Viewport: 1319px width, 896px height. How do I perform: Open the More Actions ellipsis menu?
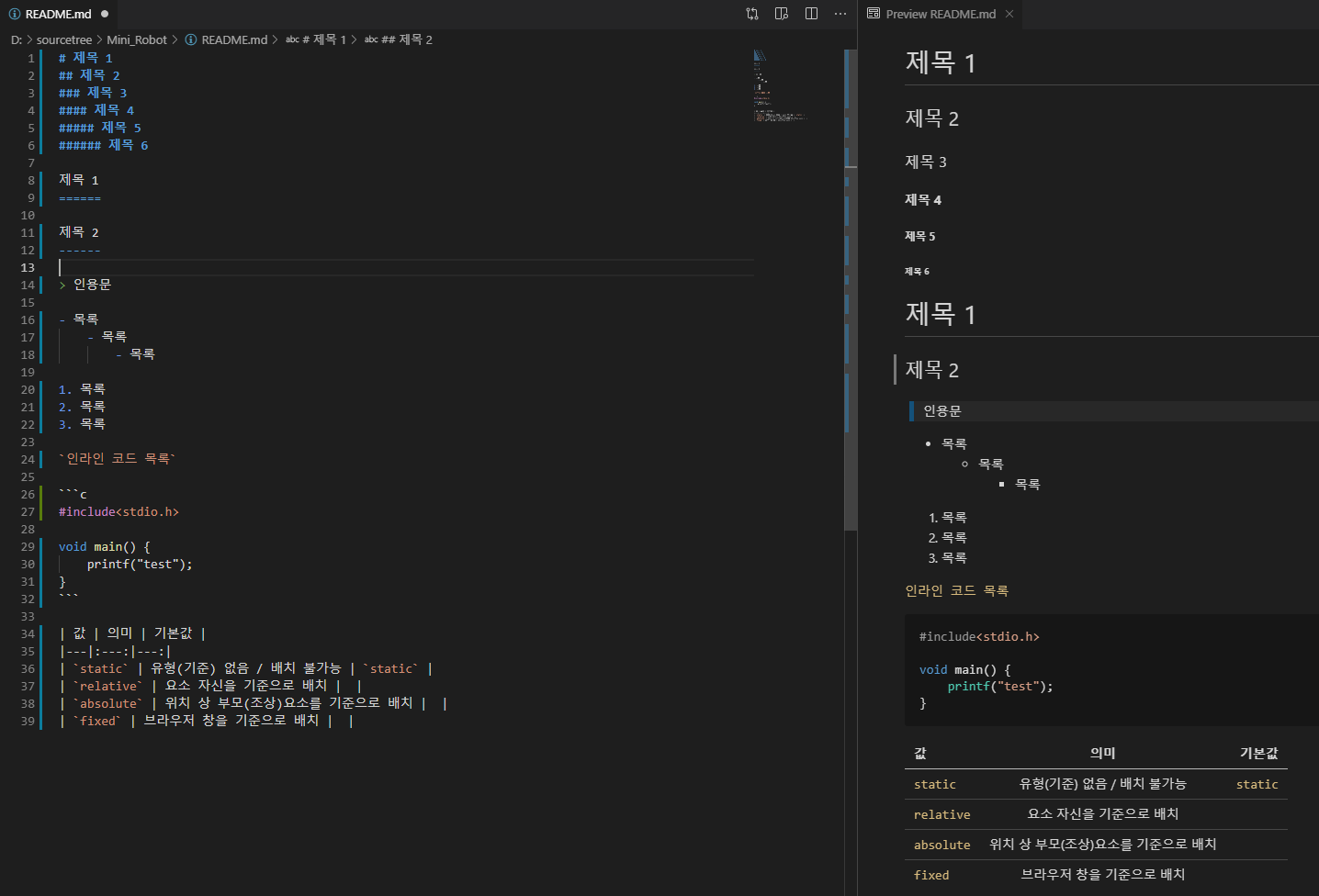[840, 14]
